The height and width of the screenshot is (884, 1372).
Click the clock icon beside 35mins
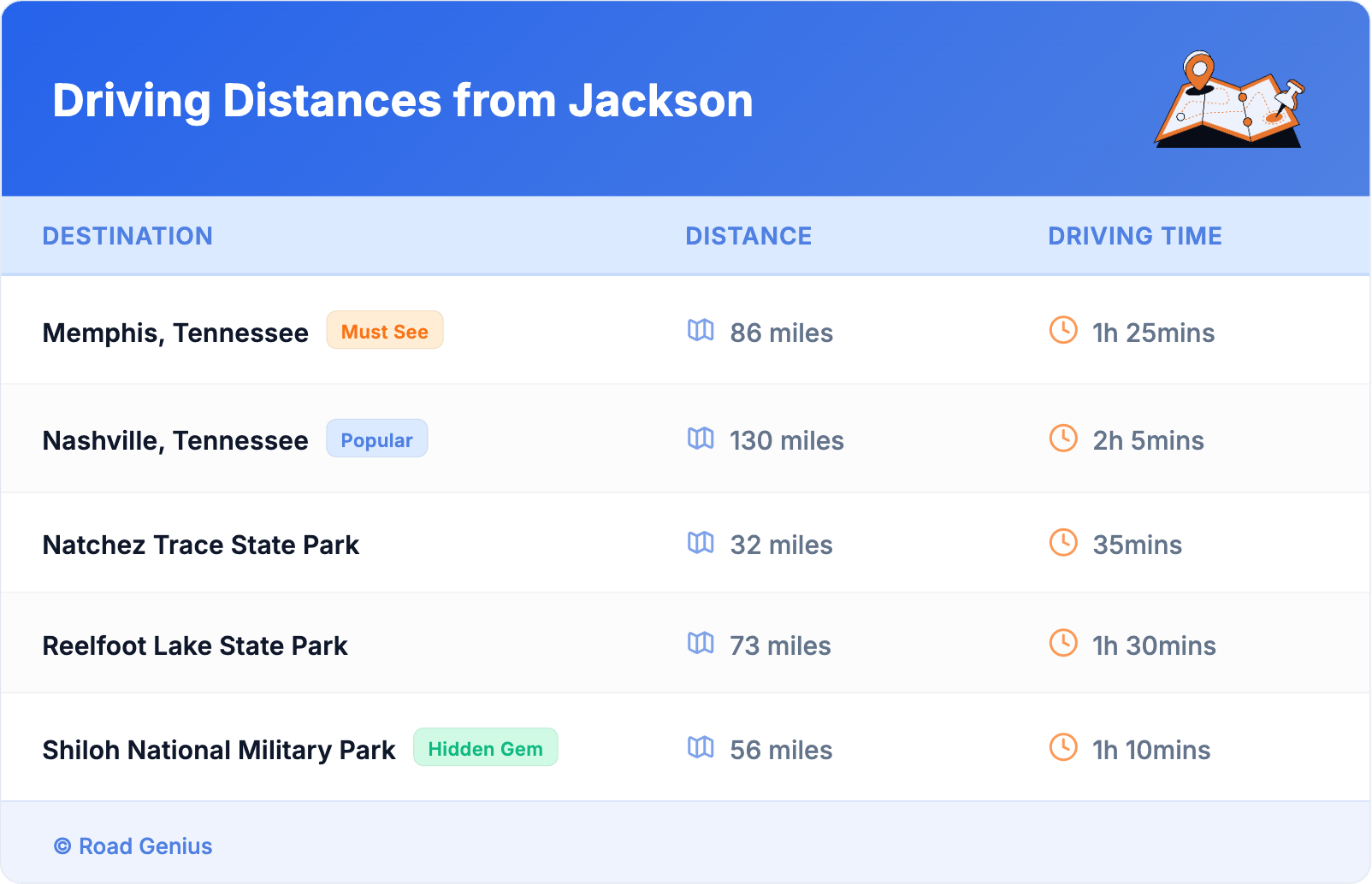(1063, 543)
